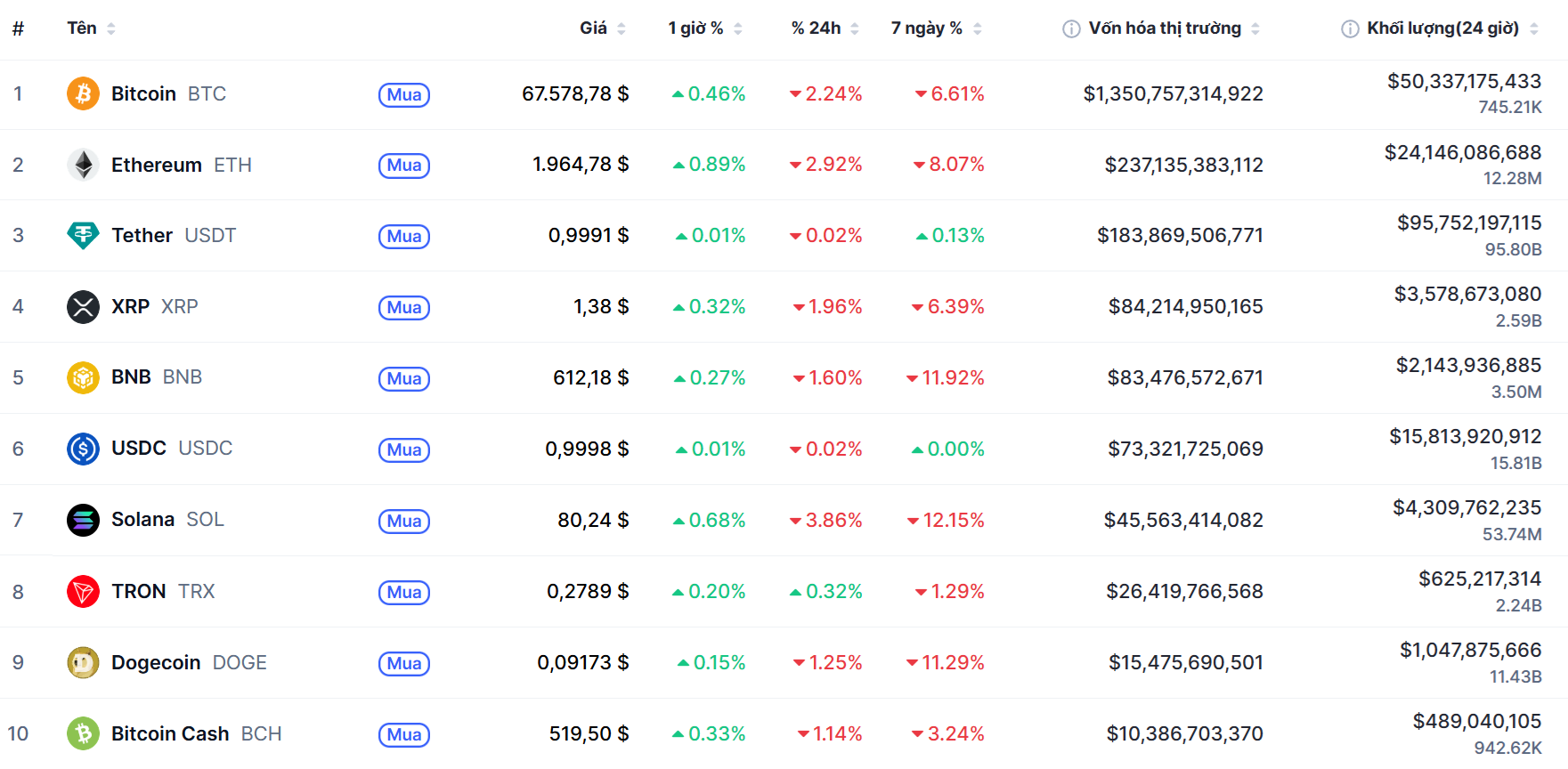Sort by % 24h column

(x=825, y=28)
